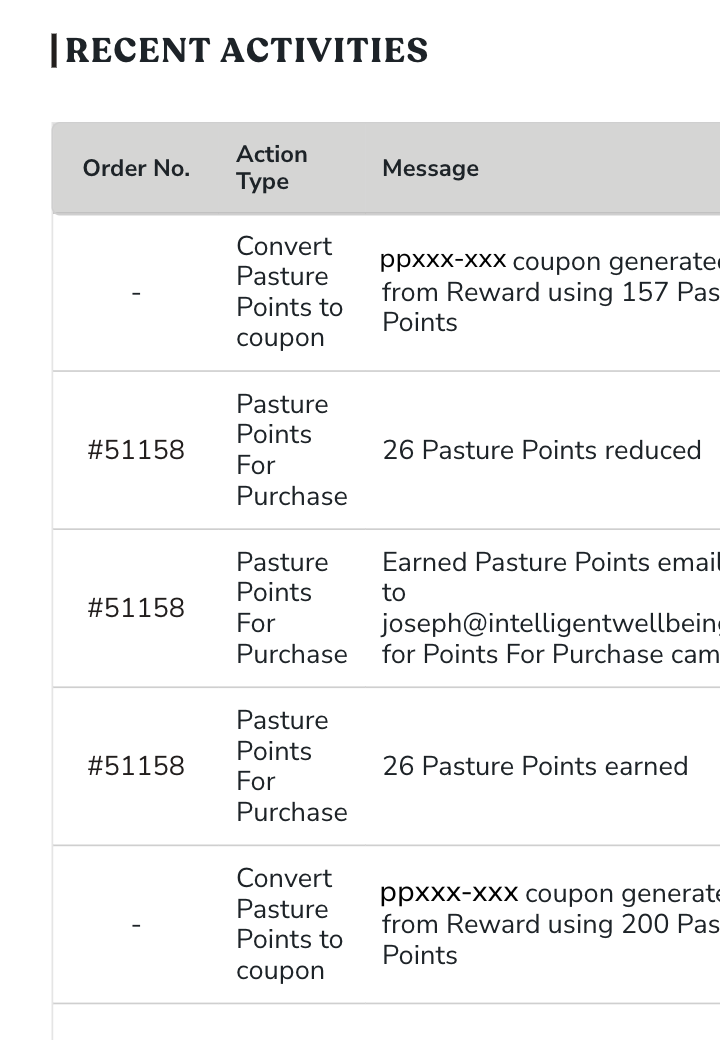This screenshot has height=1040, width=720.
Task: Click the Recent Activities heading
Action: (246, 50)
